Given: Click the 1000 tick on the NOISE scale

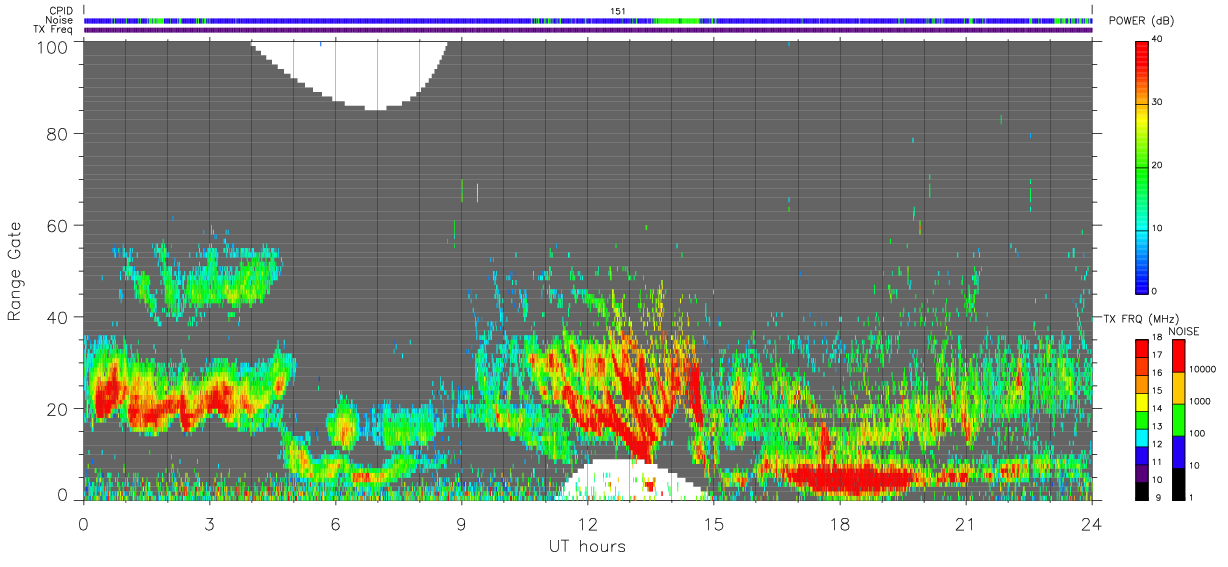Looking at the screenshot, I should point(1199,402).
